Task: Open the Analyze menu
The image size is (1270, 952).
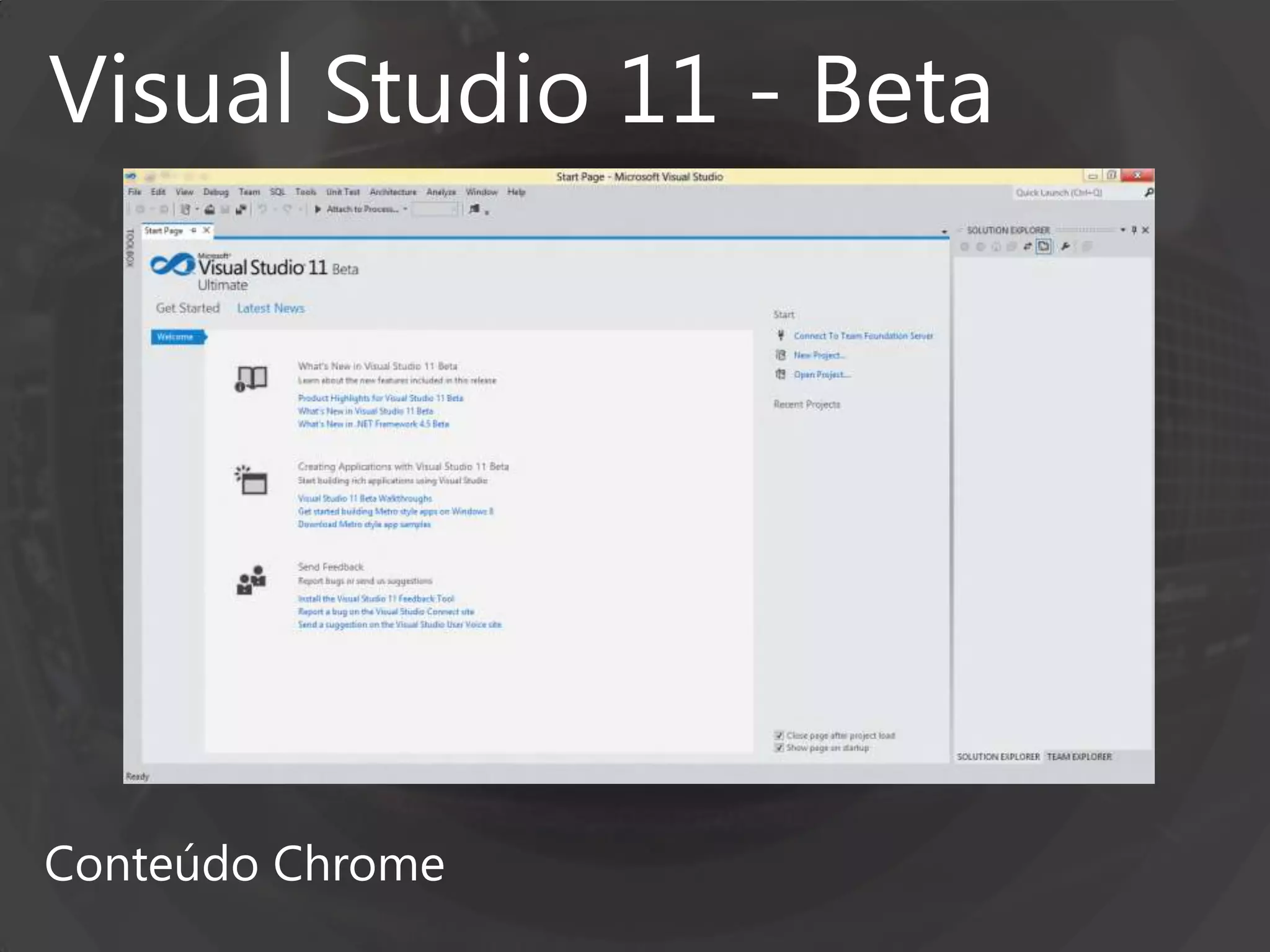Action: click(441, 192)
